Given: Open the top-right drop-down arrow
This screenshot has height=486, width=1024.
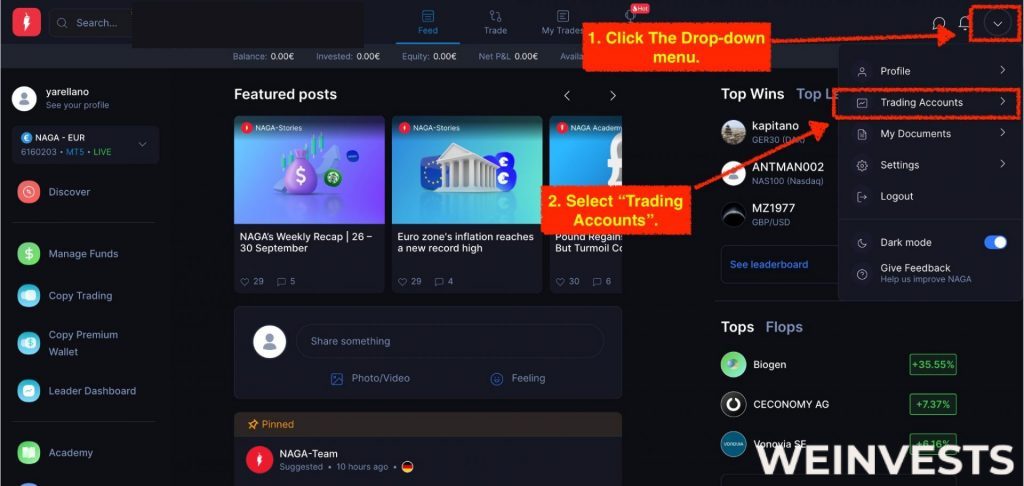Looking at the screenshot, I should point(997,24).
